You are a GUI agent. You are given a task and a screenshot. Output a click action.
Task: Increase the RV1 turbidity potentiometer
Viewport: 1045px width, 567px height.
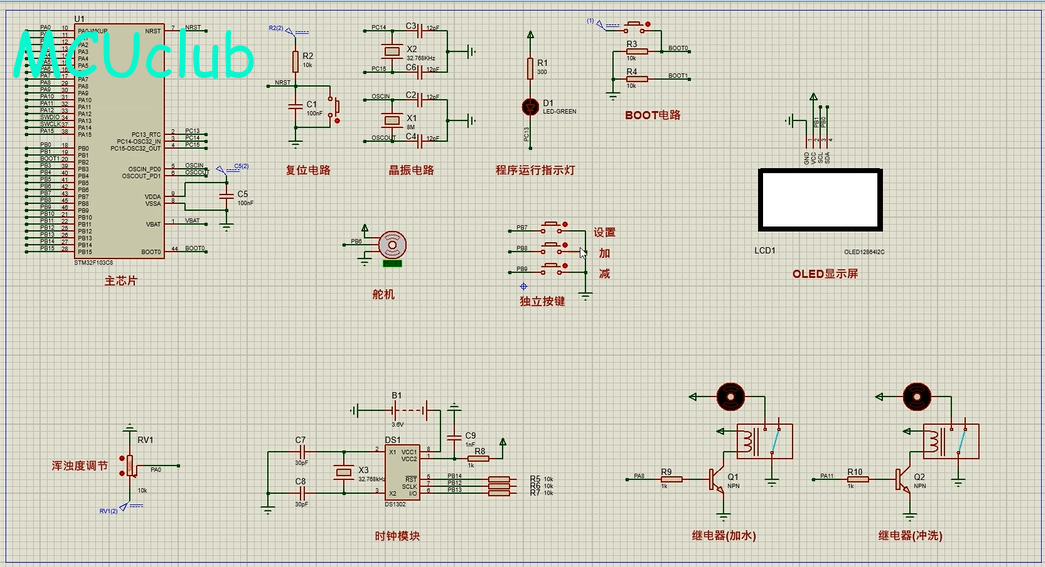(x=121, y=458)
